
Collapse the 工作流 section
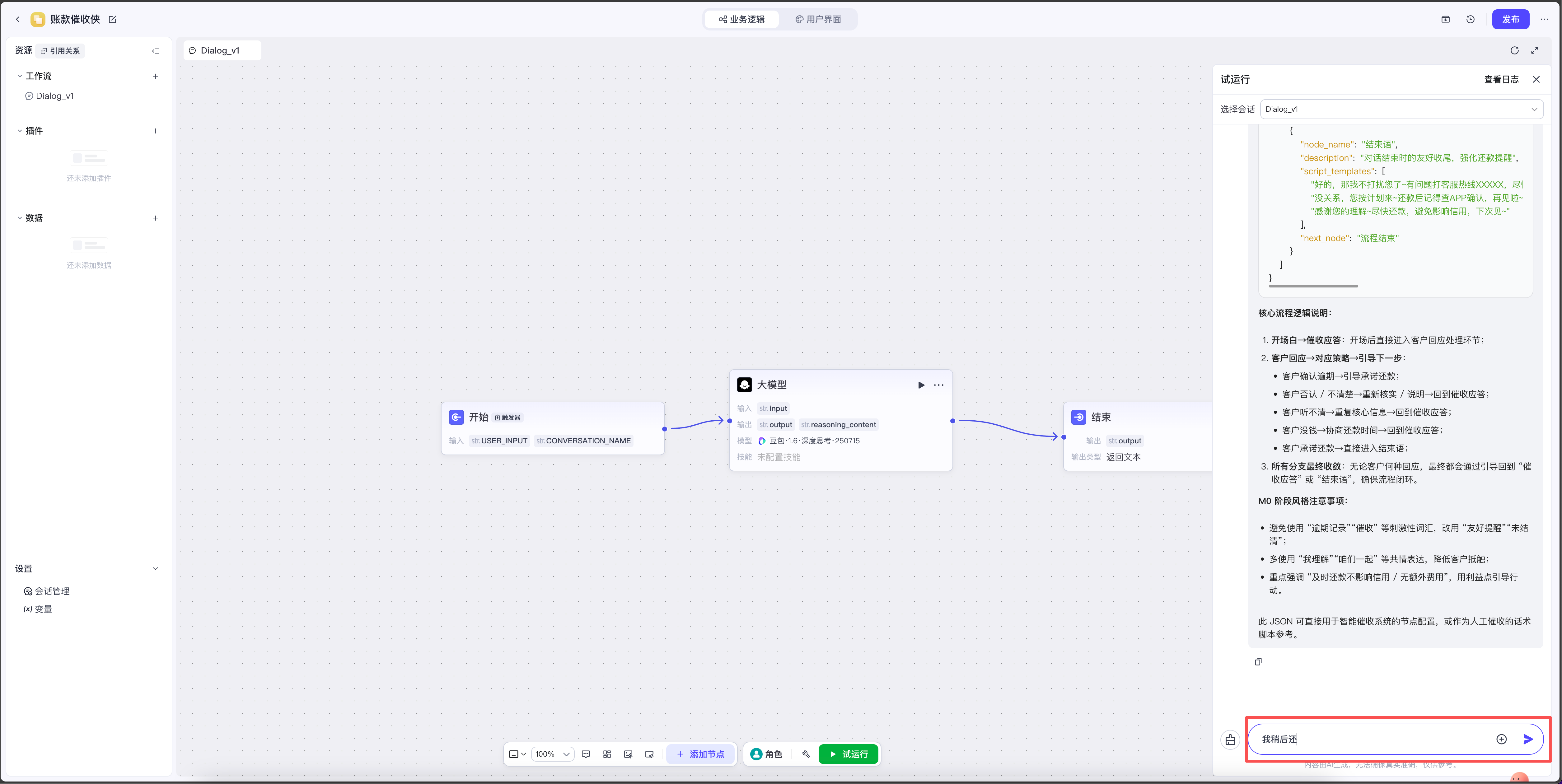(x=19, y=77)
